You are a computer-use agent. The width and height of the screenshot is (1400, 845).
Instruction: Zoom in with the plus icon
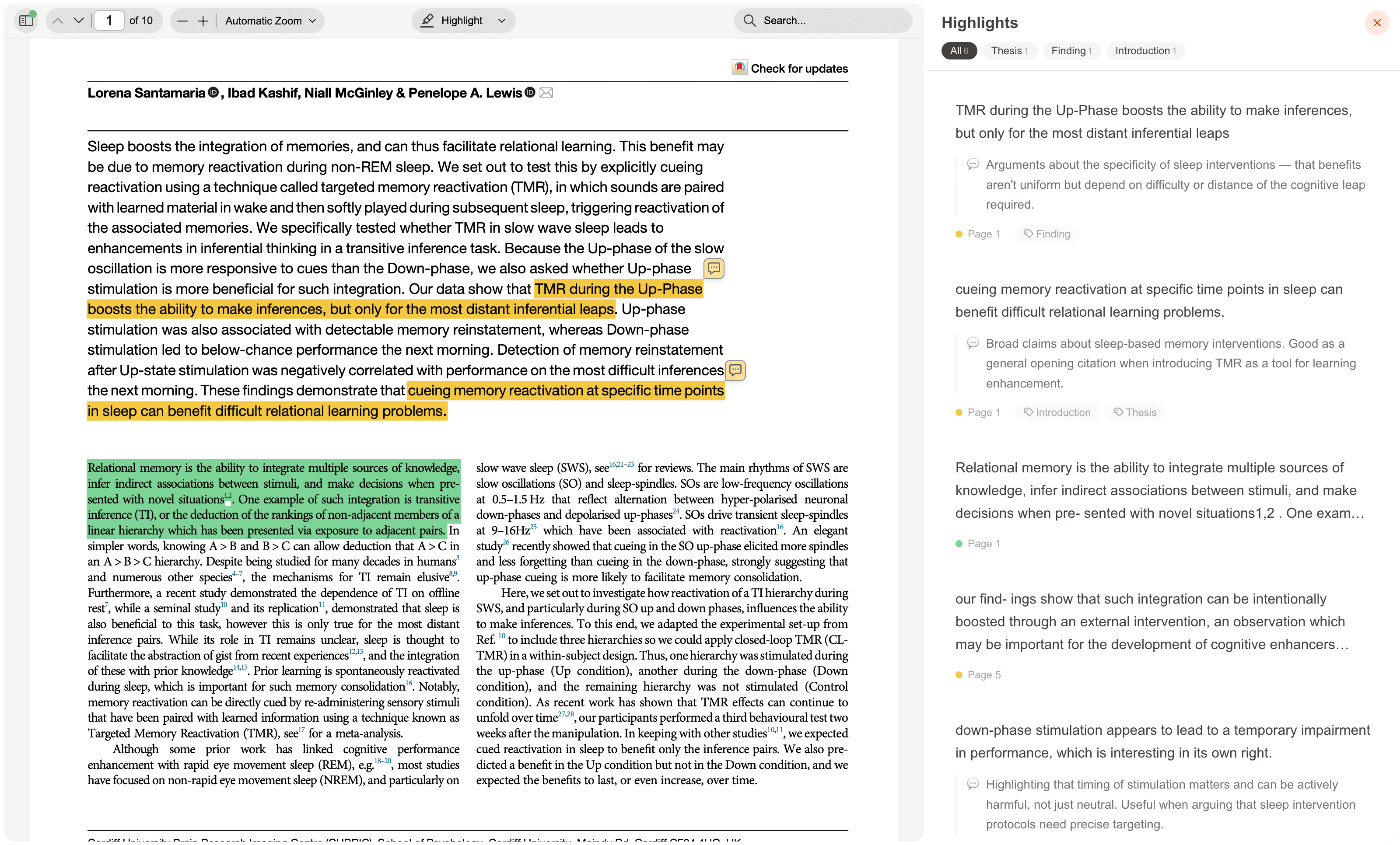pyautogui.click(x=203, y=21)
